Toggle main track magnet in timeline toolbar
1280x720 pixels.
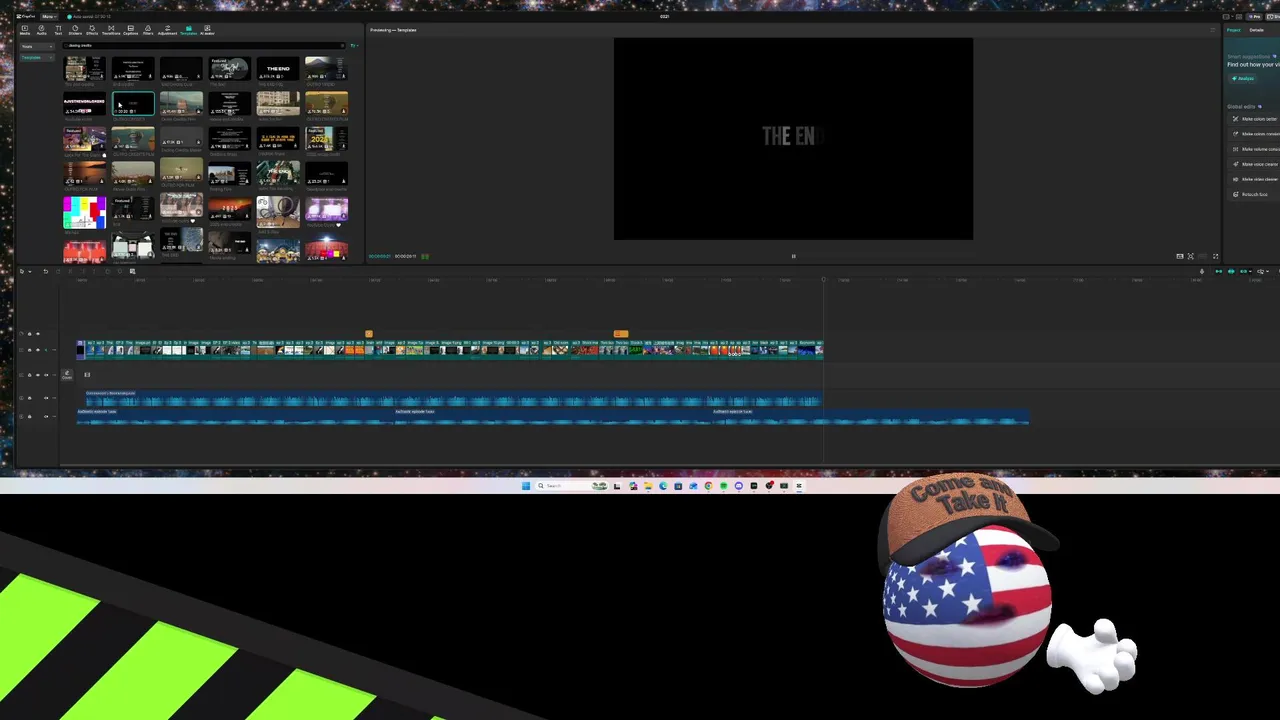[x=1219, y=271]
